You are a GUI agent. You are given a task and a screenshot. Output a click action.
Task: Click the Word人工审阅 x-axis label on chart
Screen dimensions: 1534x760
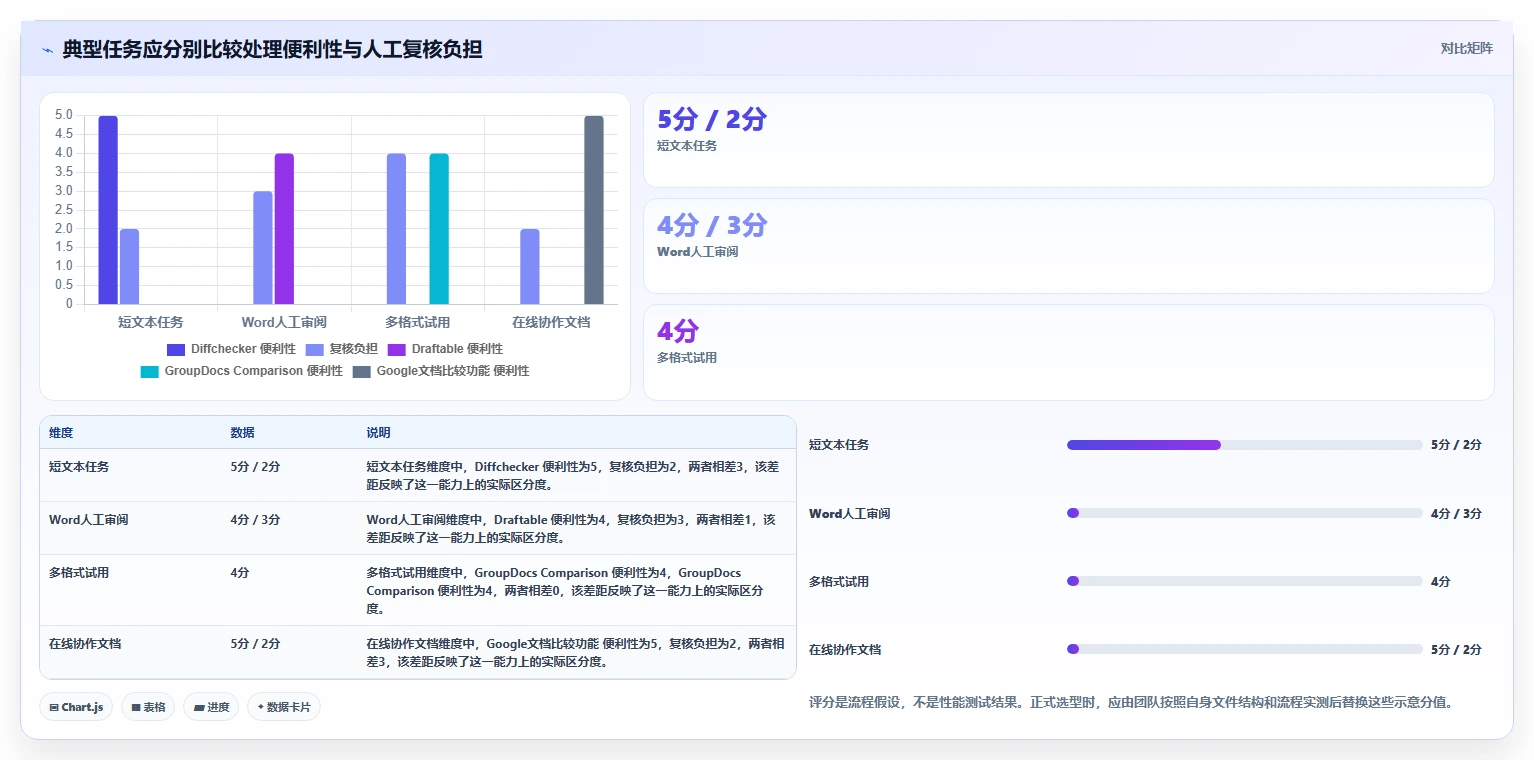pos(284,323)
